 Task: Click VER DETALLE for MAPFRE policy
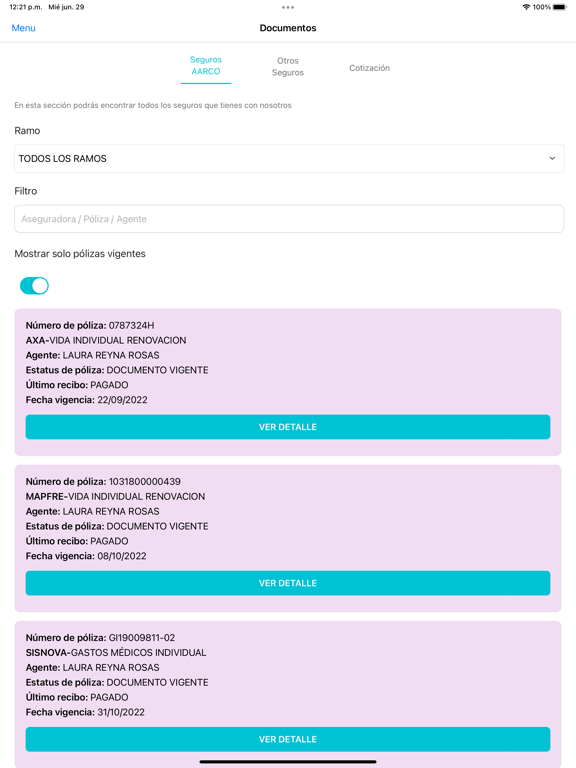[288, 583]
